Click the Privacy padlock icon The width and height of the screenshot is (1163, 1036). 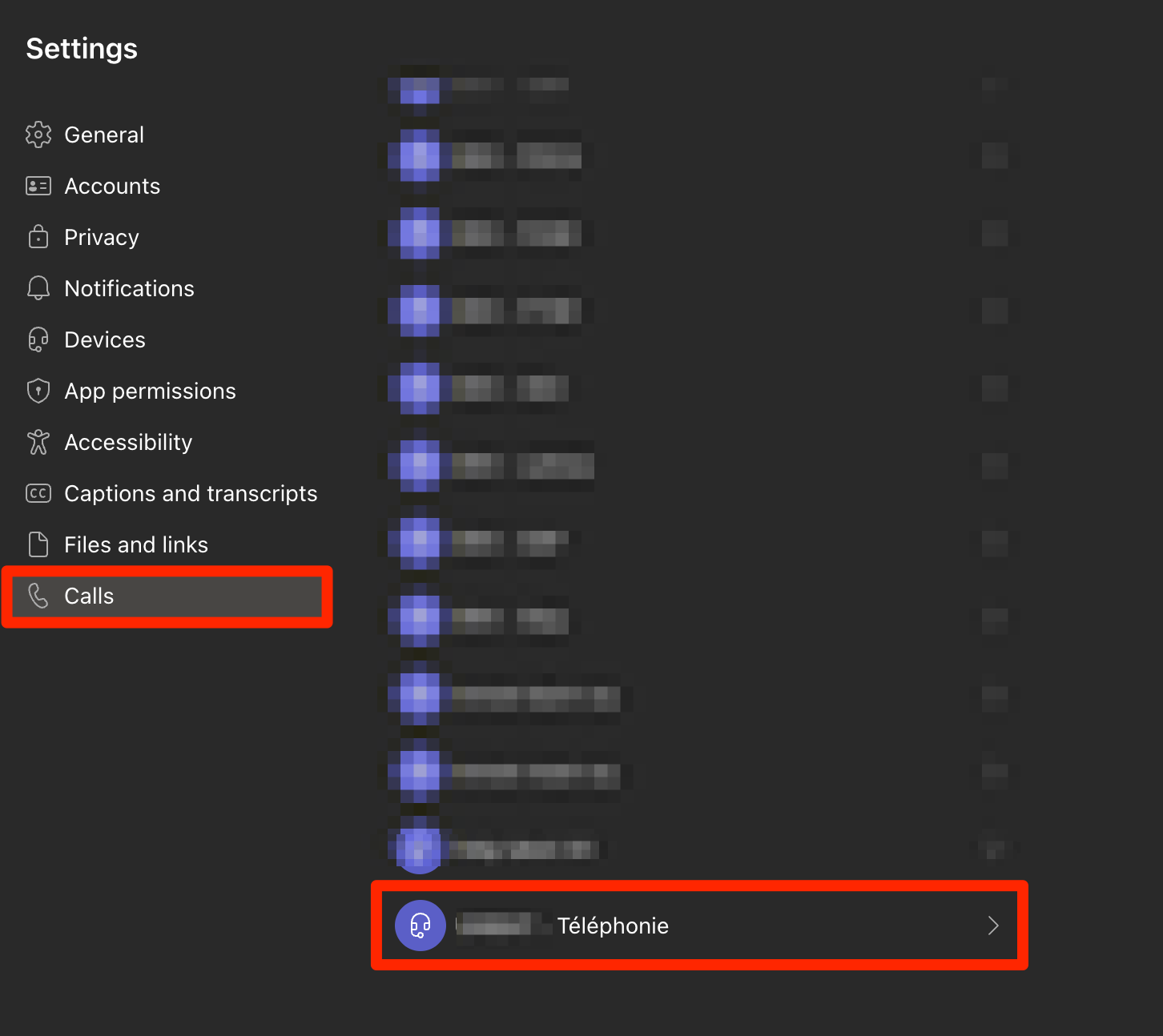tap(38, 237)
